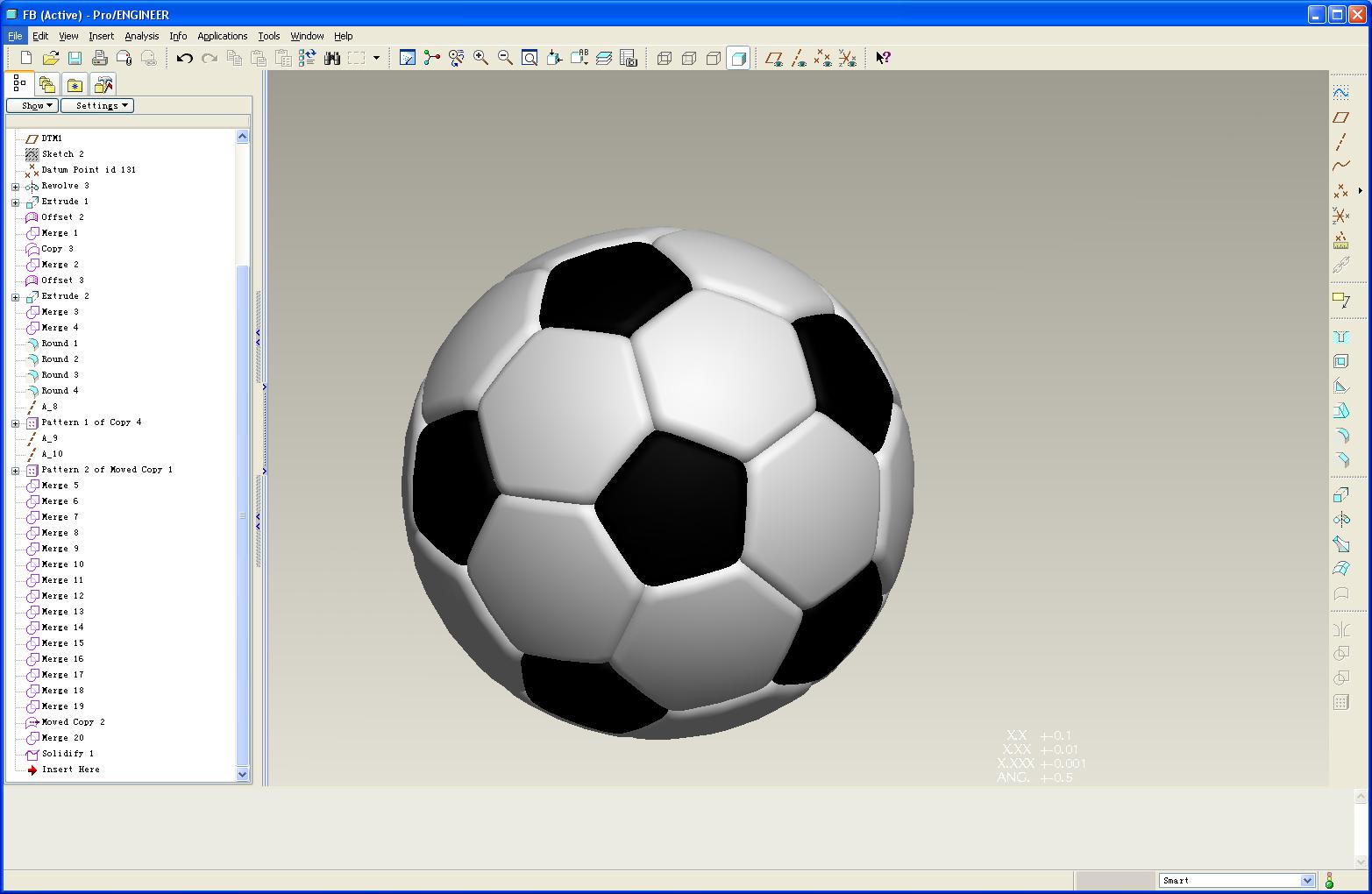The image size is (1372, 894).
Task: Open the selection box tool dropdown arrow
Action: click(376, 58)
